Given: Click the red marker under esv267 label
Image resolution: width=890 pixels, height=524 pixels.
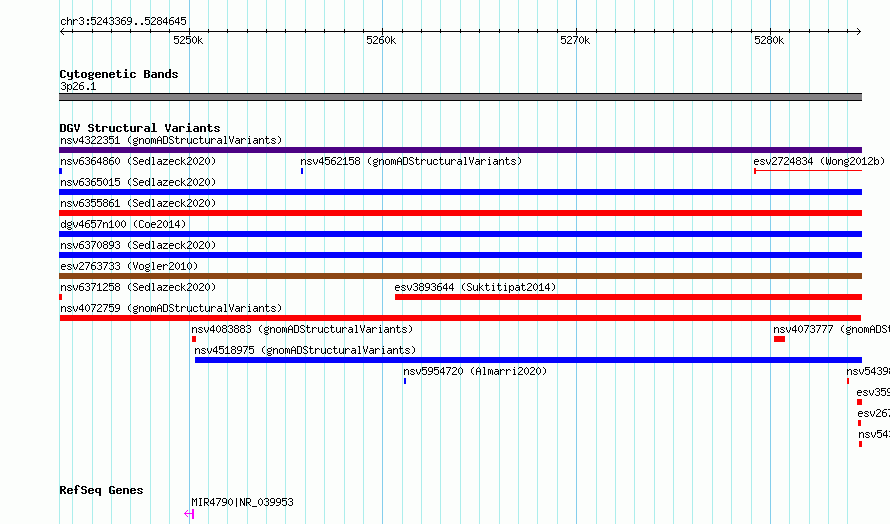Looking at the screenshot, I should tap(859, 423).
